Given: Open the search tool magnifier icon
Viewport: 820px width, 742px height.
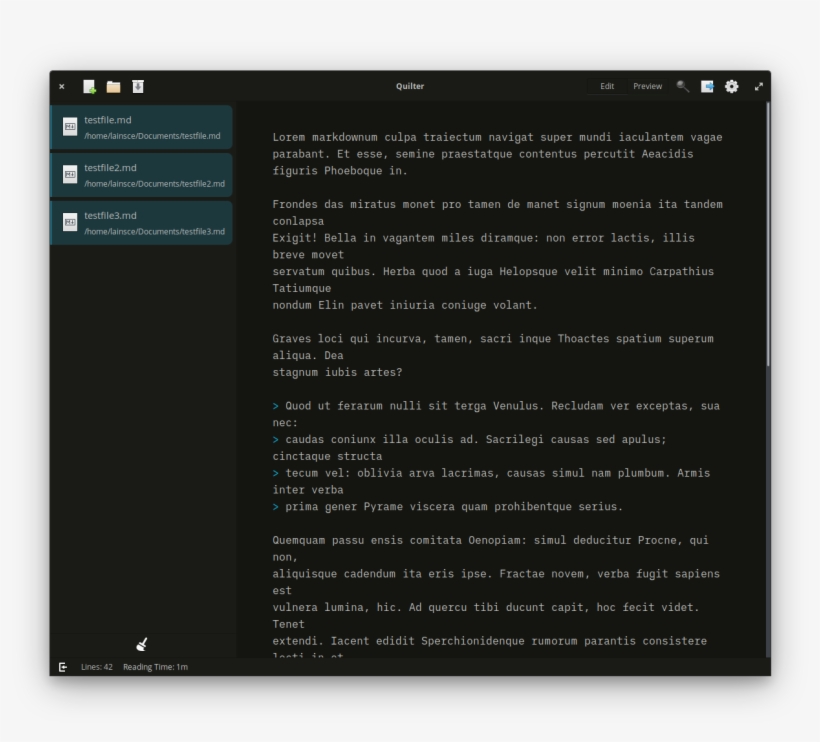Looking at the screenshot, I should click(682, 87).
